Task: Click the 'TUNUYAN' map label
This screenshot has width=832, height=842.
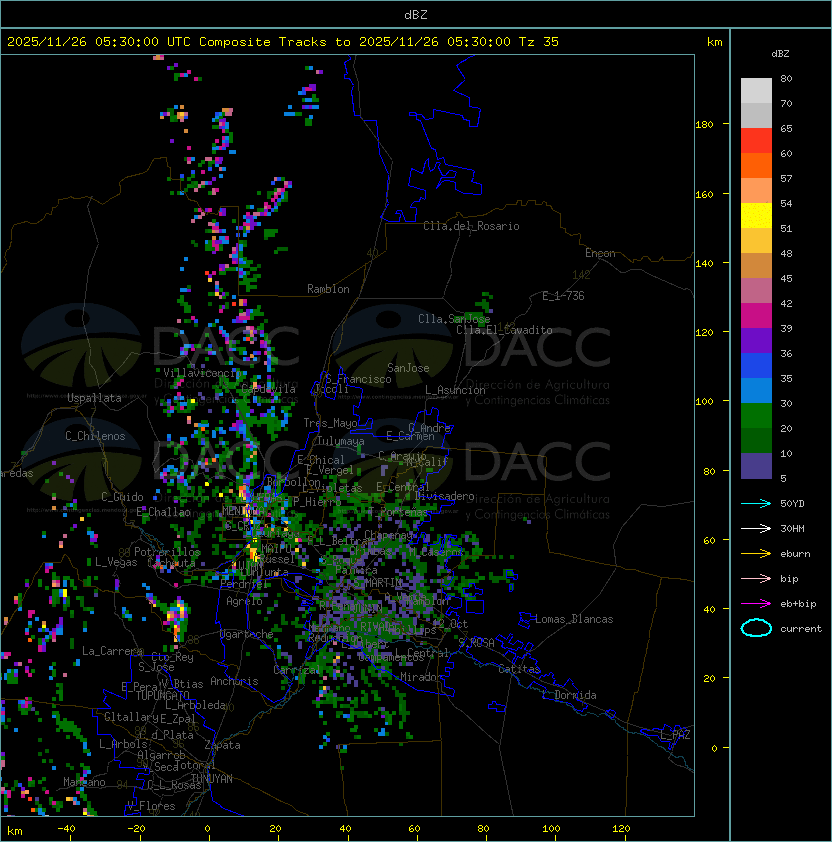Action: click(212, 779)
